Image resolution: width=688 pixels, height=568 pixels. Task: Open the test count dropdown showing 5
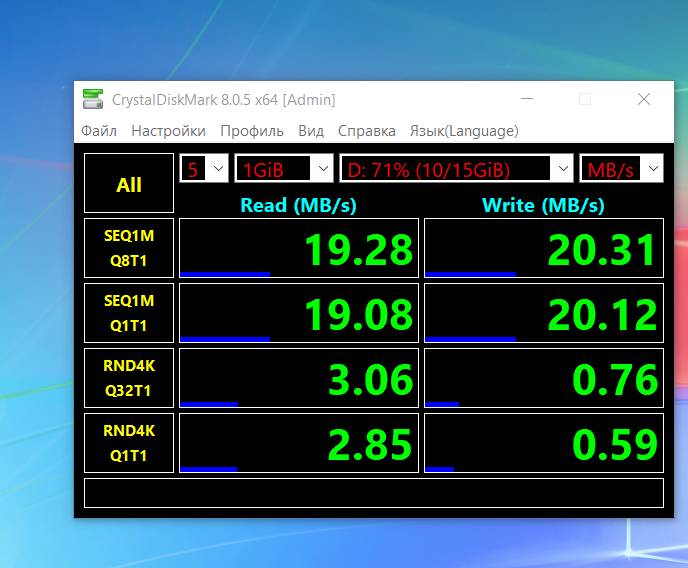(x=204, y=169)
